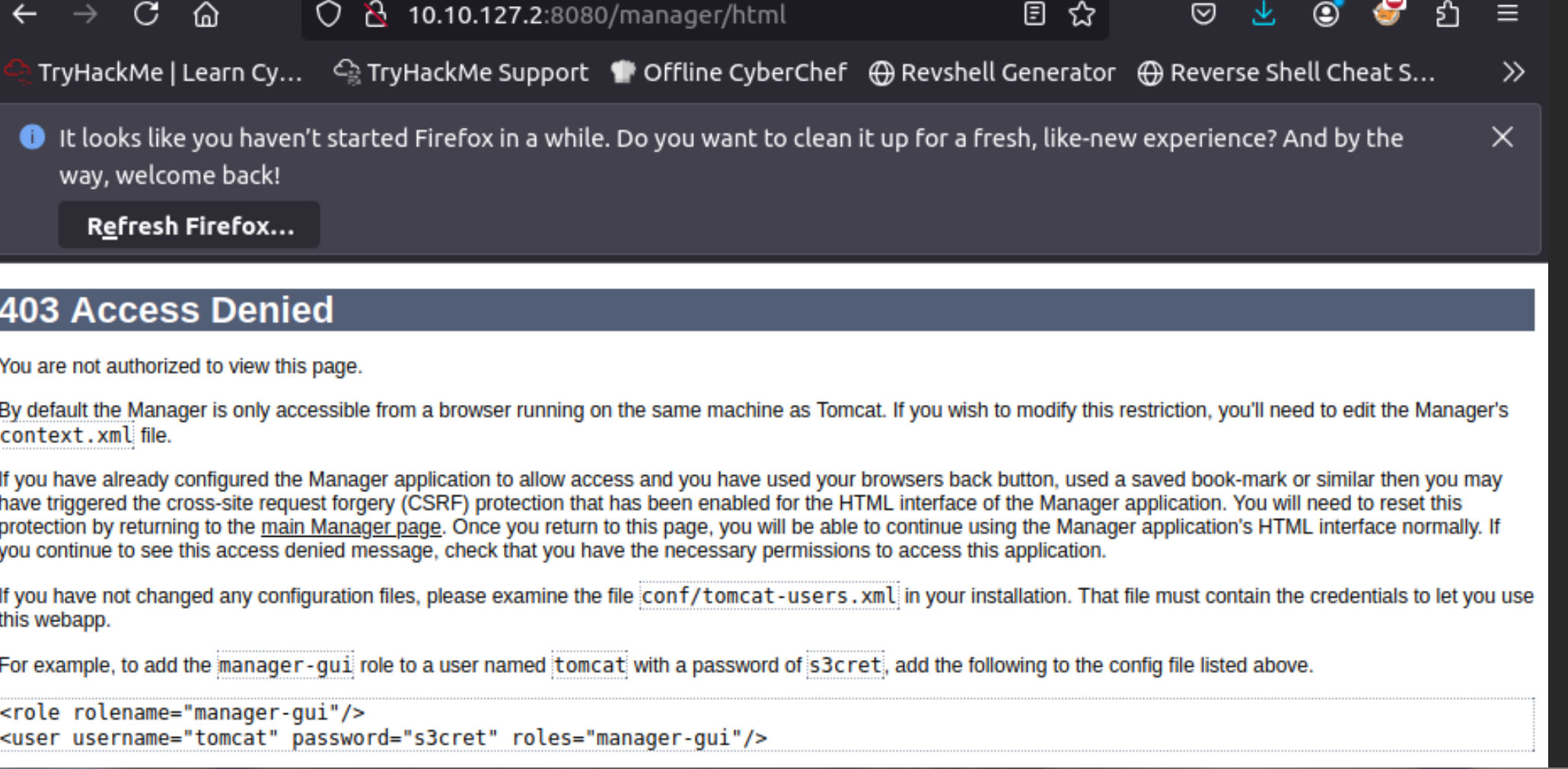Go to the Firefox home page
This screenshot has width=1568, height=769.
point(206,14)
